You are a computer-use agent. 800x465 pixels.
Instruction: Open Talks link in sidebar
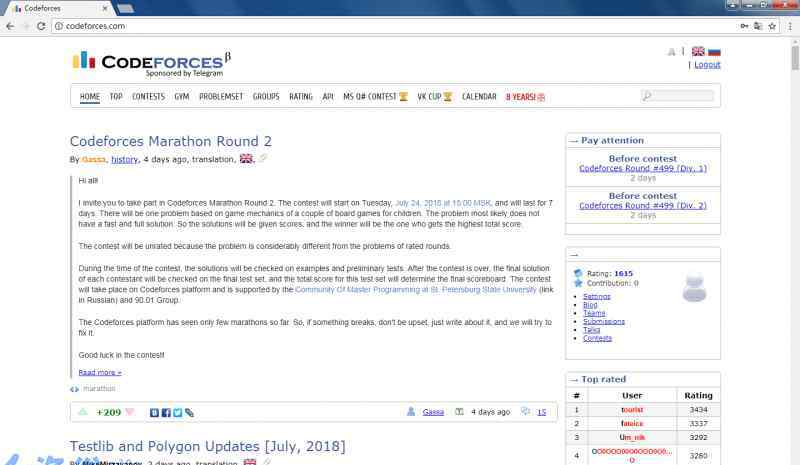click(x=591, y=330)
